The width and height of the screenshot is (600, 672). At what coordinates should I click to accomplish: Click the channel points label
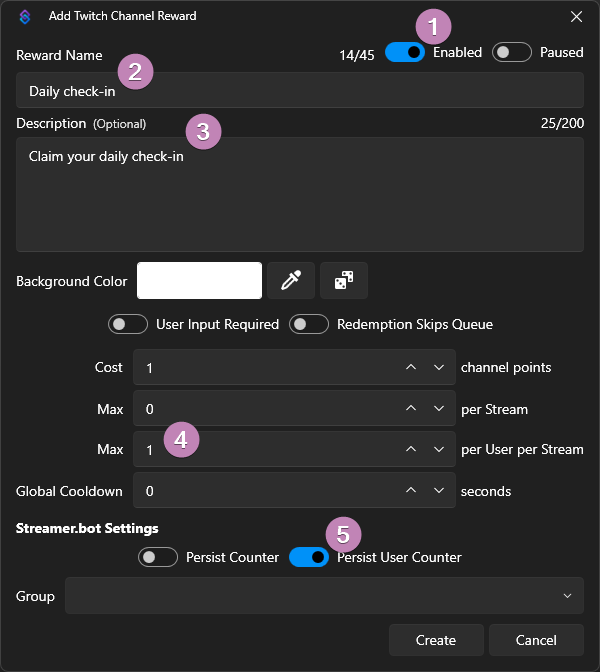(x=506, y=367)
